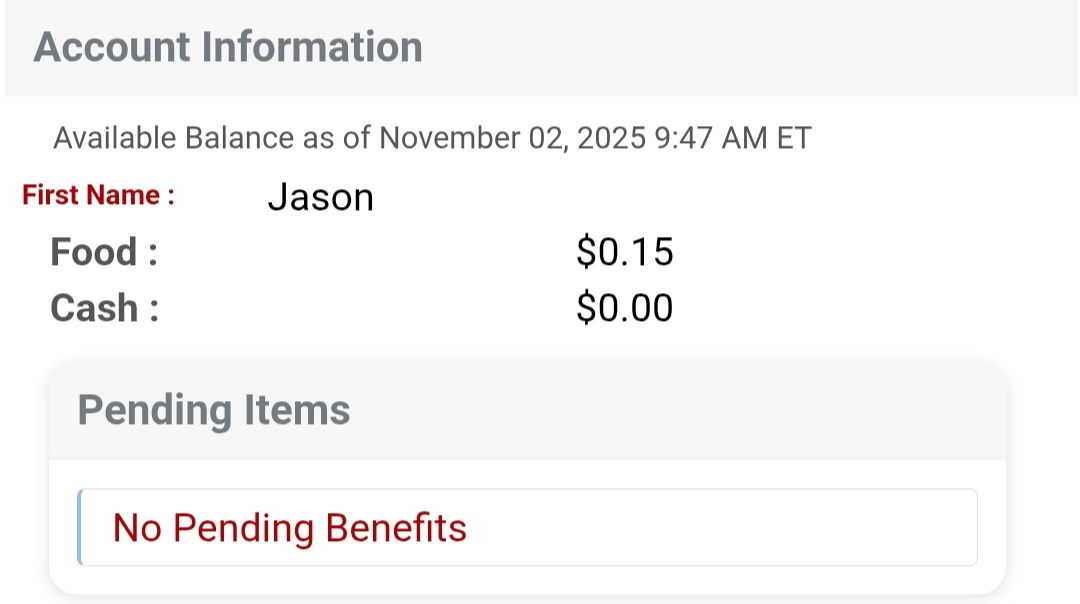Click the words "Available Balance"
The image size is (1080, 604).
pyautogui.click(x=173, y=138)
